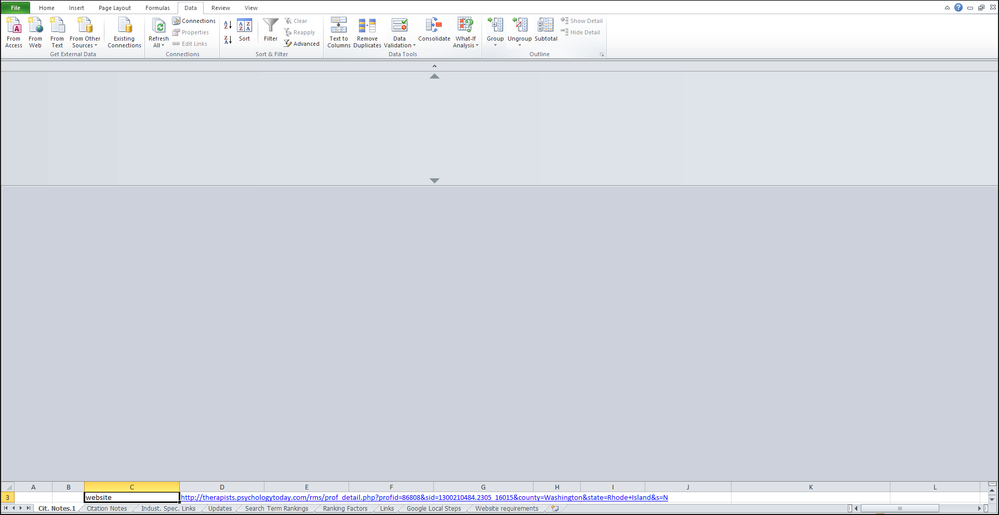
Task: Open the Ranking Factors sheet tab
Action: click(x=345, y=509)
